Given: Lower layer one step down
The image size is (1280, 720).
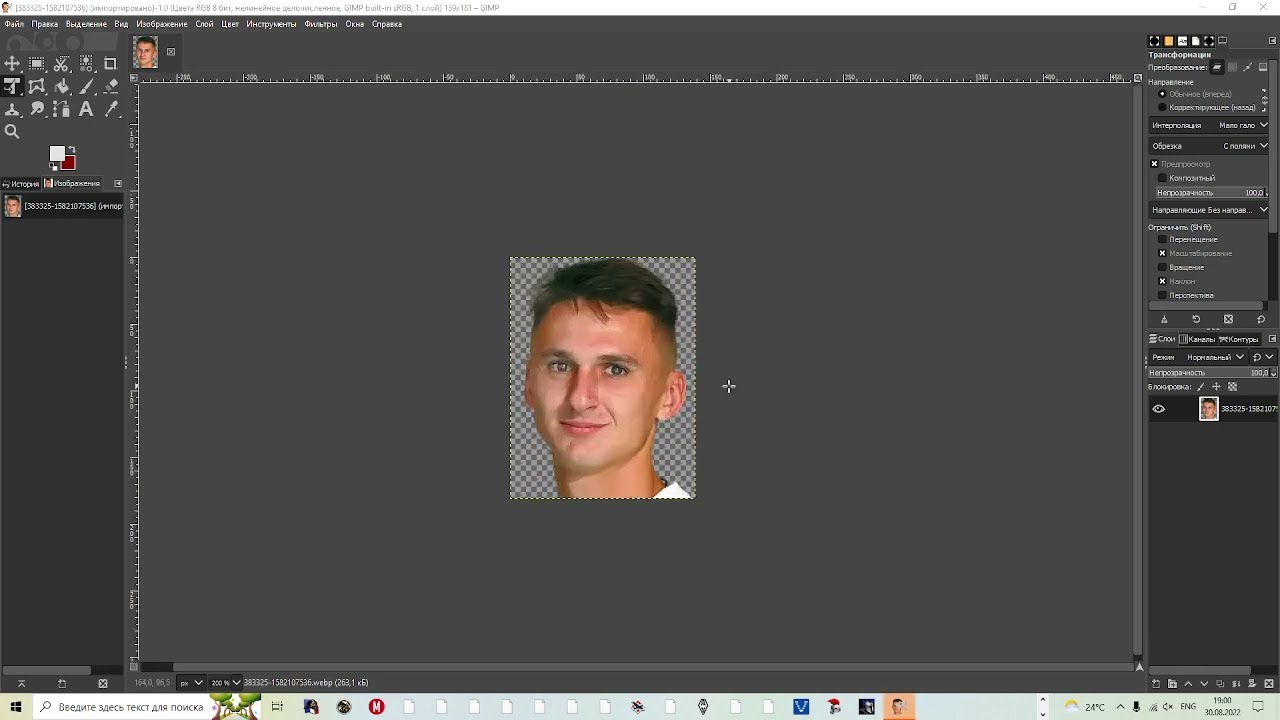Looking at the screenshot, I should (1204, 684).
